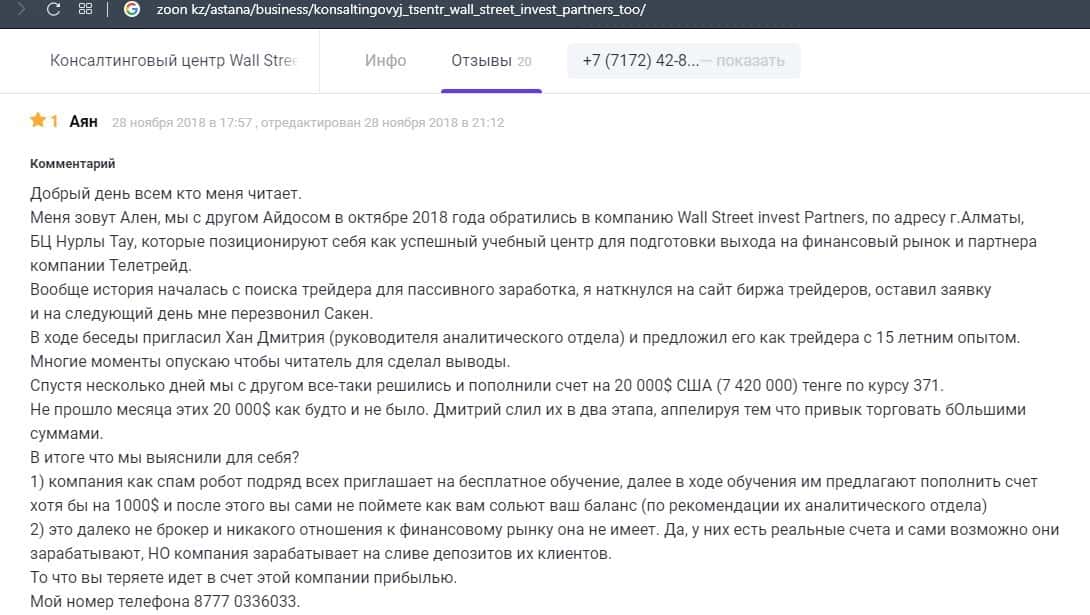
Task: Click the line starting 1) компания как спам робот
Action: pos(534,482)
